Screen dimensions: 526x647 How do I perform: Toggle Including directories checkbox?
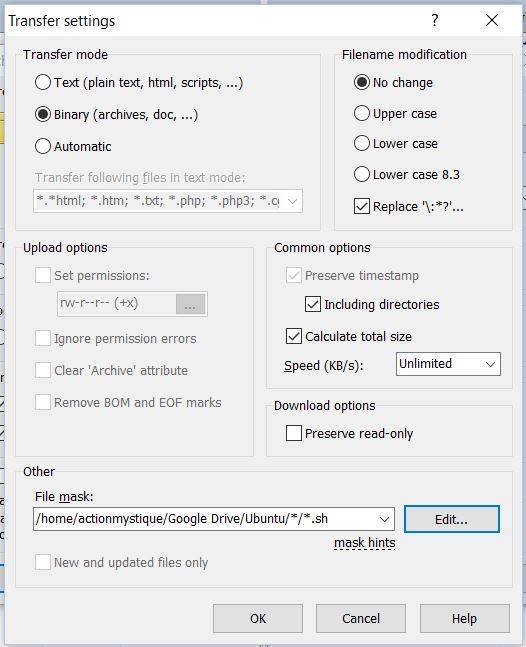tap(313, 304)
